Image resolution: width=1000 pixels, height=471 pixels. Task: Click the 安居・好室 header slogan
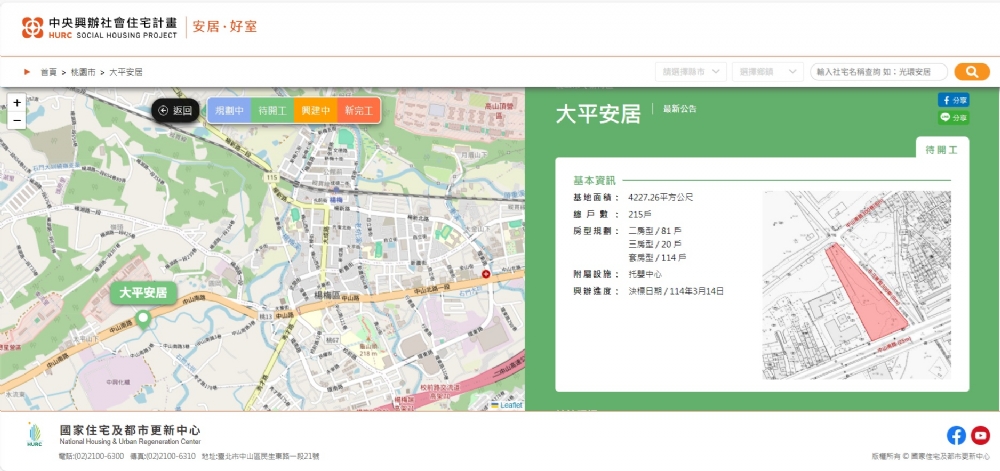[224, 27]
